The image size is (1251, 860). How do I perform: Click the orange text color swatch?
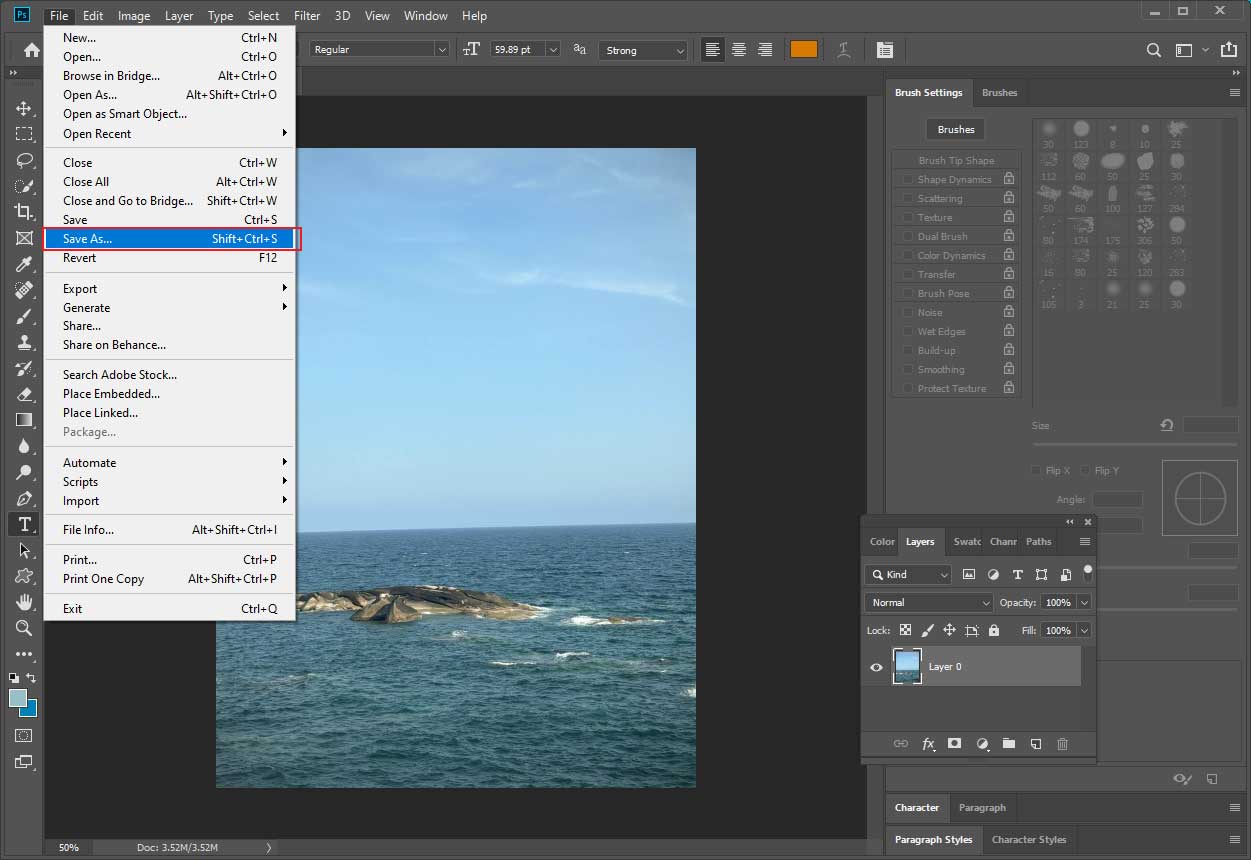(804, 49)
